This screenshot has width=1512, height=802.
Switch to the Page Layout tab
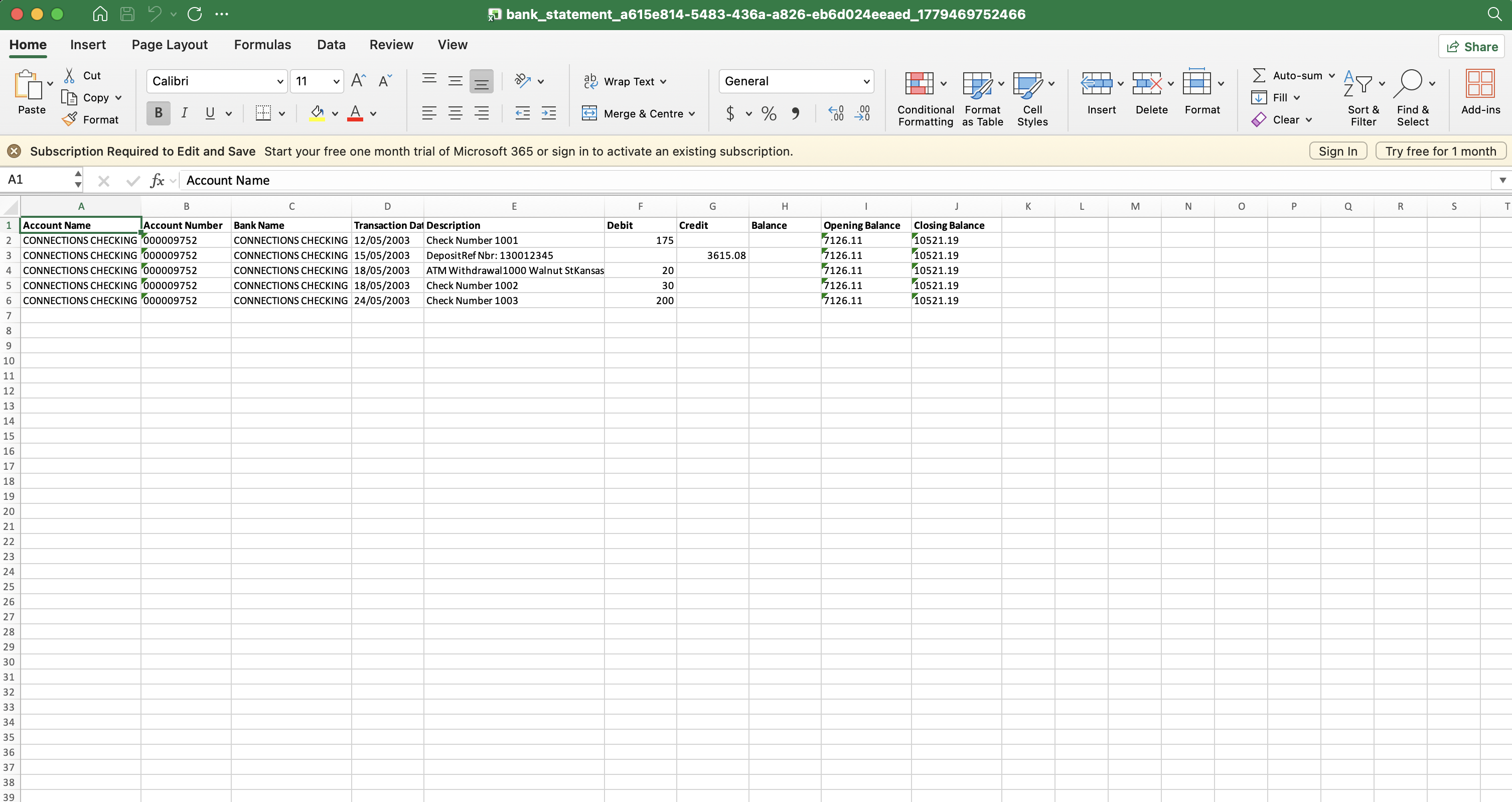[170, 45]
